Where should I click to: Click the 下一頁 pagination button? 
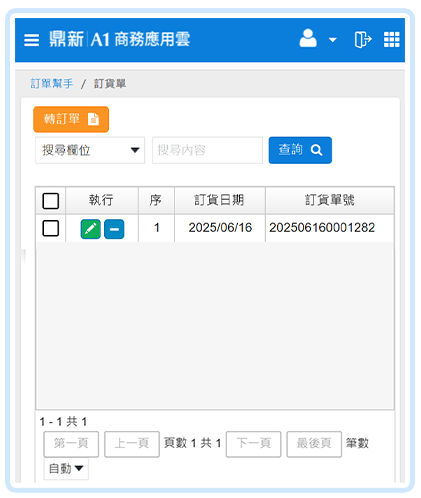pyautogui.click(x=254, y=444)
